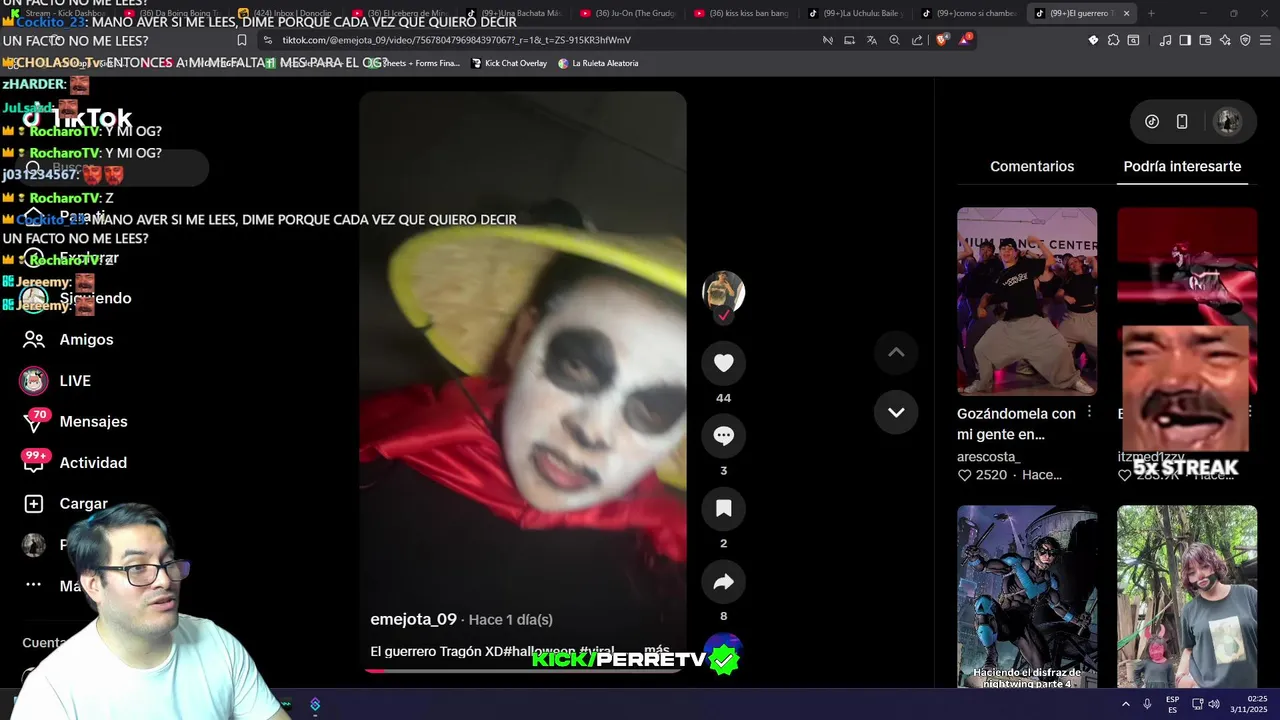The height and width of the screenshot is (720, 1280).
Task: Show hidden system tray icons
Action: pyautogui.click(x=1126, y=704)
